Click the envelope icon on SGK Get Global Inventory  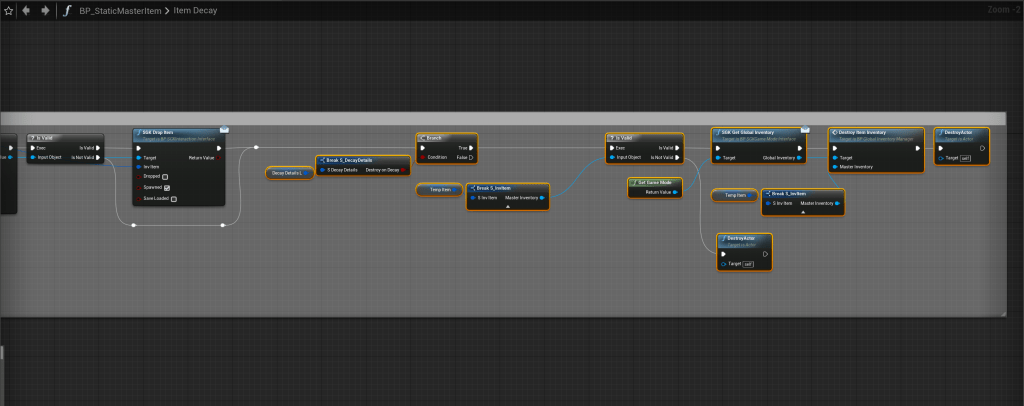805,129
